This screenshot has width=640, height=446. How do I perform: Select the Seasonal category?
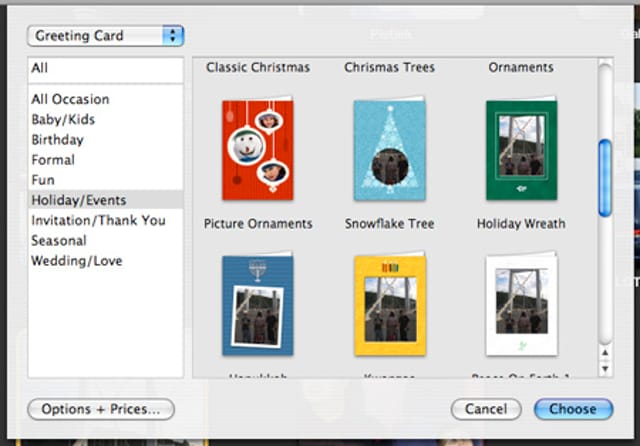pyautogui.click(x=105, y=240)
